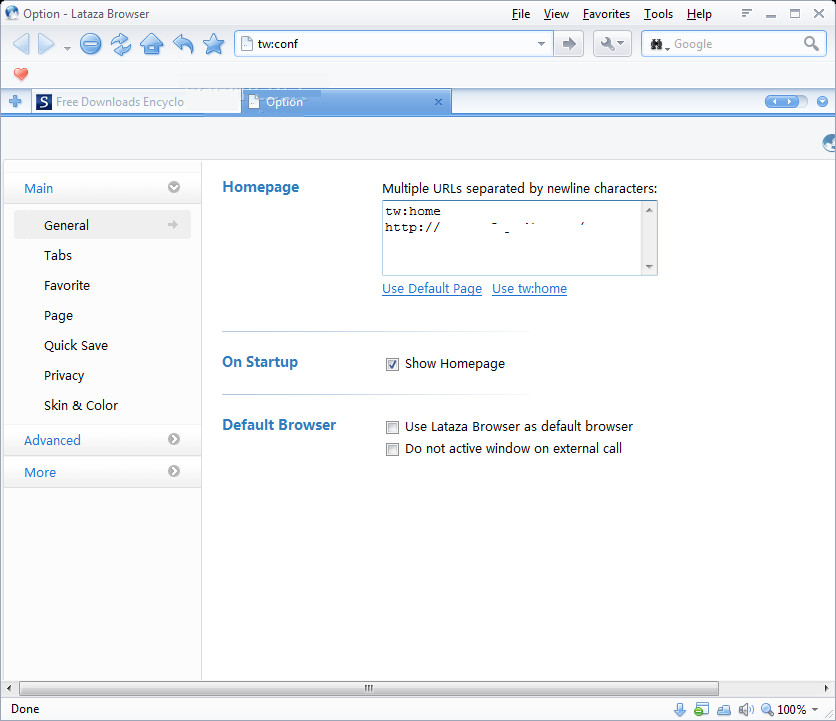Viewport: 836px width, 721px height.
Task: Click the Google search input field
Action: coord(736,44)
